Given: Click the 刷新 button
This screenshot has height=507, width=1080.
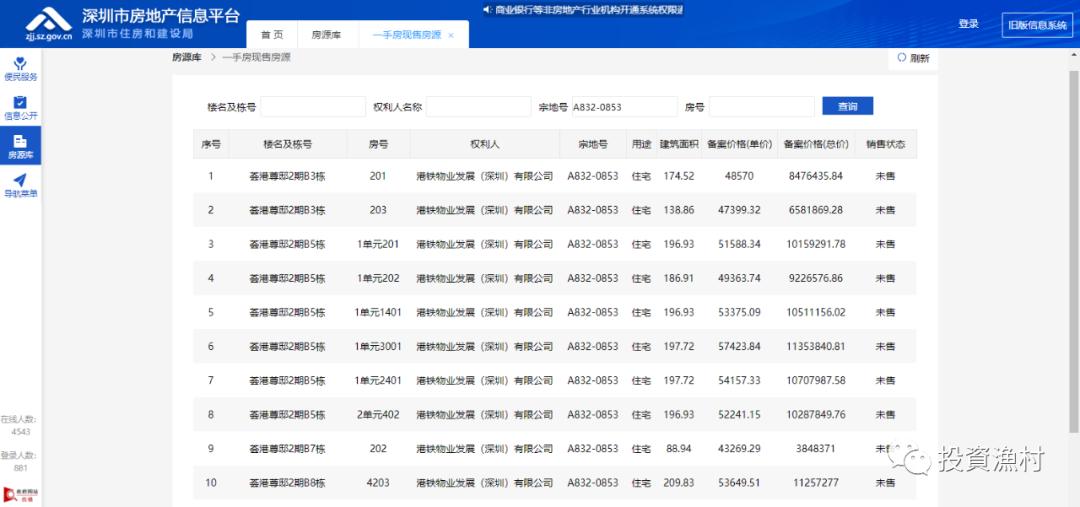Looking at the screenshot, I should click(913, 59).
